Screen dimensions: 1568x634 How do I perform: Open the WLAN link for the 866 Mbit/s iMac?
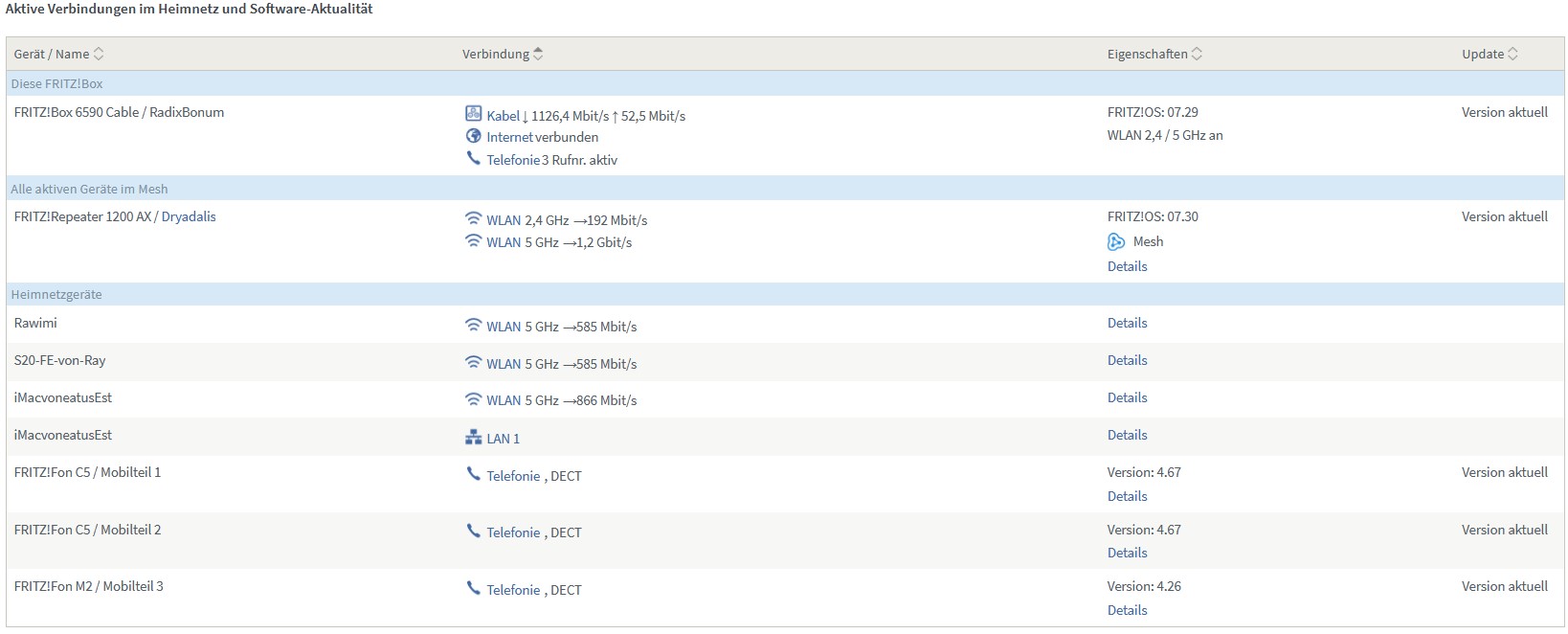(503, 400)
